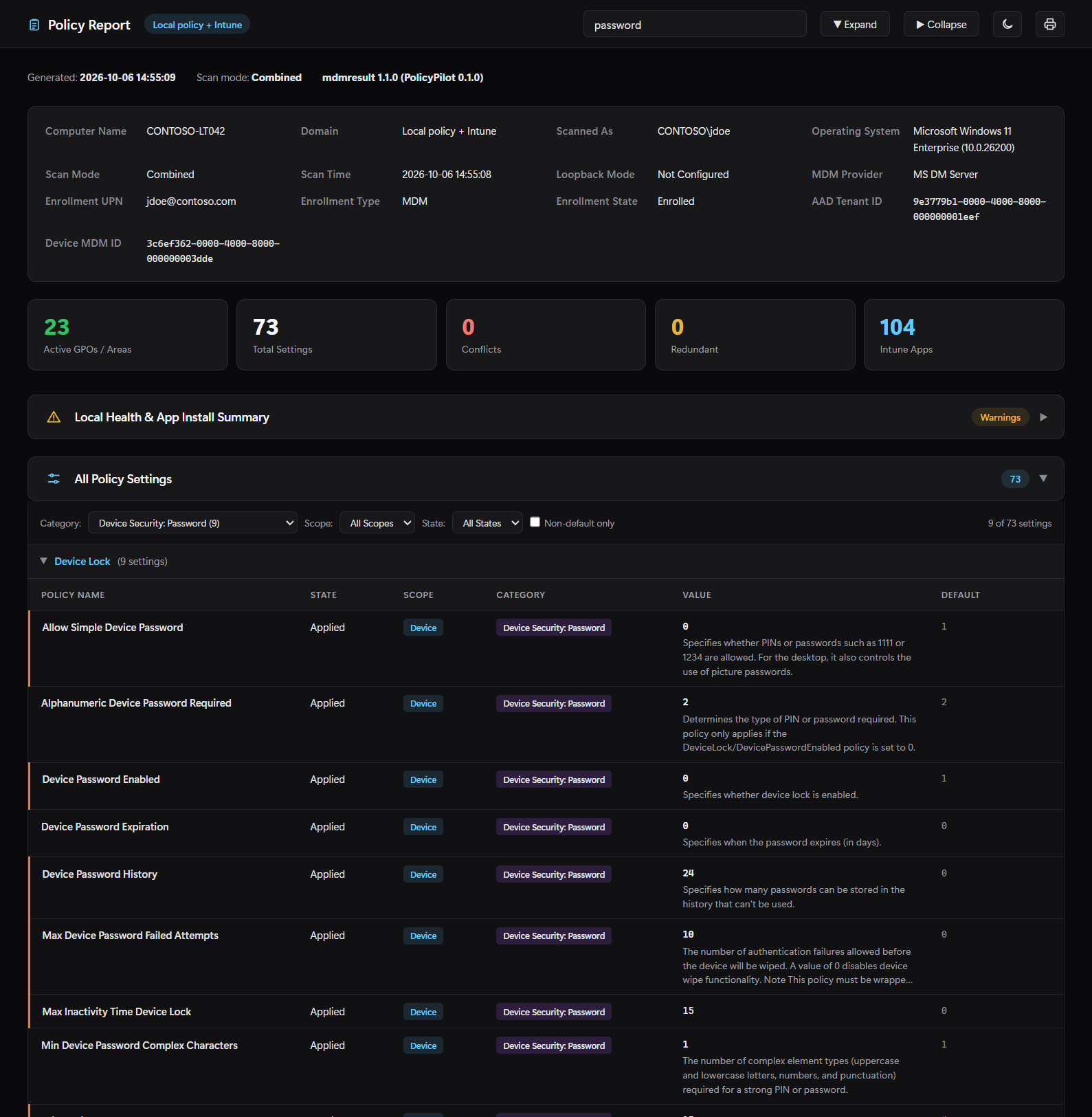Click the Device MDM ID value
This screenshot has width=1092, height=1117.
[x=213, y=251]
